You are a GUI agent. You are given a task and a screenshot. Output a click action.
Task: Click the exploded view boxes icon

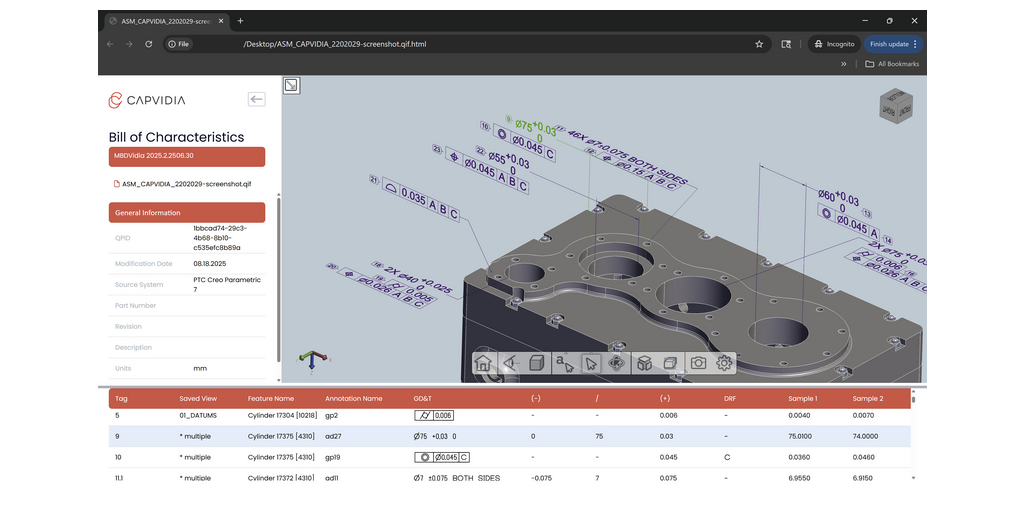tap(645, 363)
